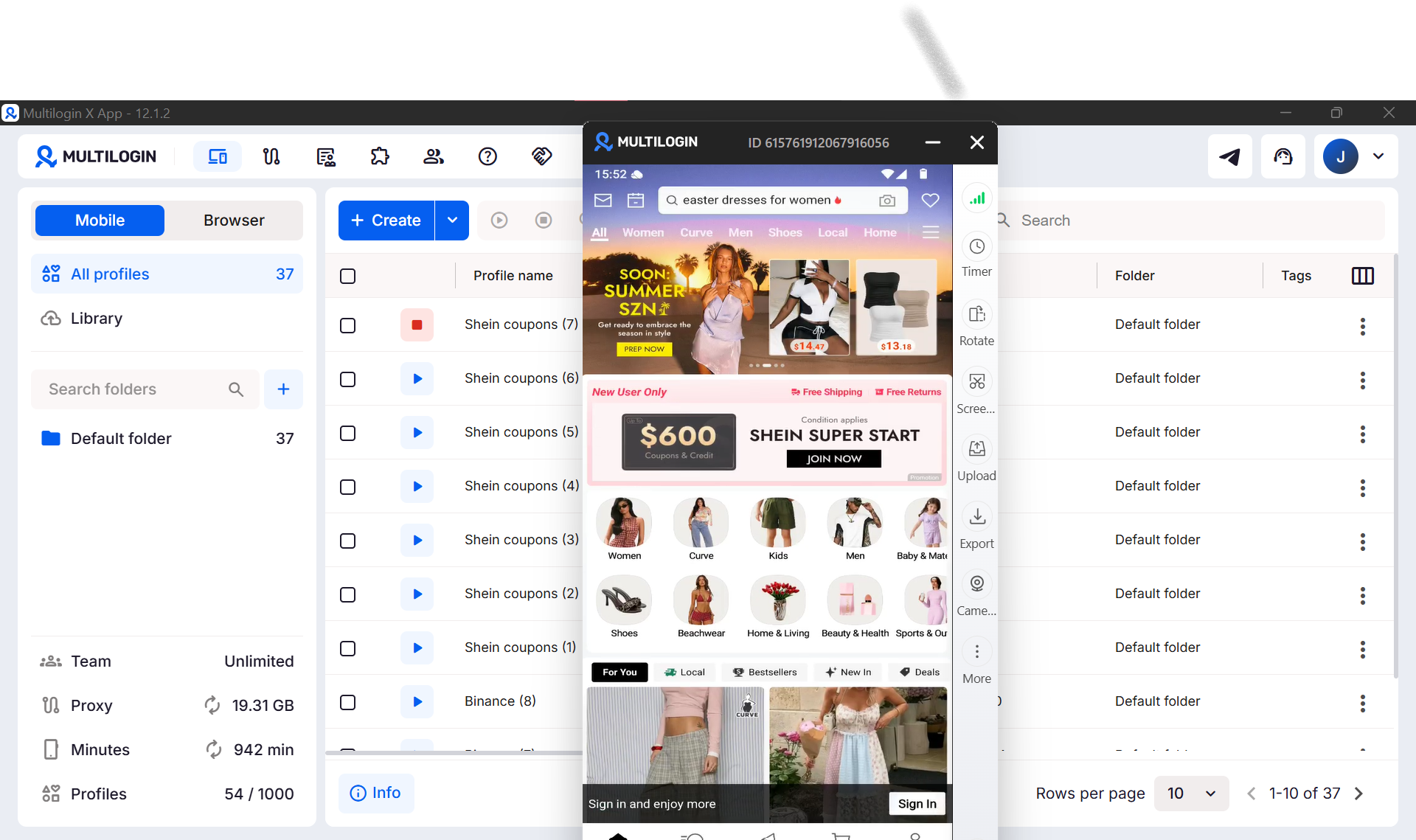
Task: Tick the Binance (8) row checkbox
Action: 348,702
